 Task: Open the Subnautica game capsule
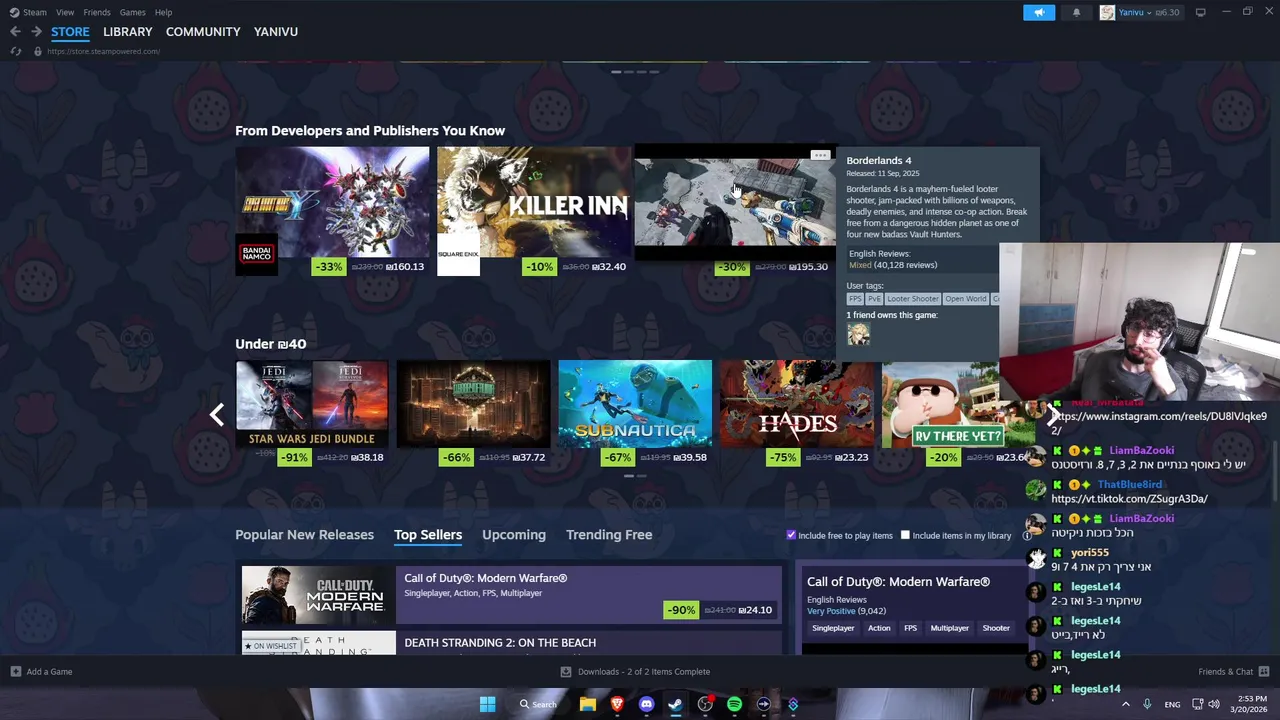tap(635, 403)
